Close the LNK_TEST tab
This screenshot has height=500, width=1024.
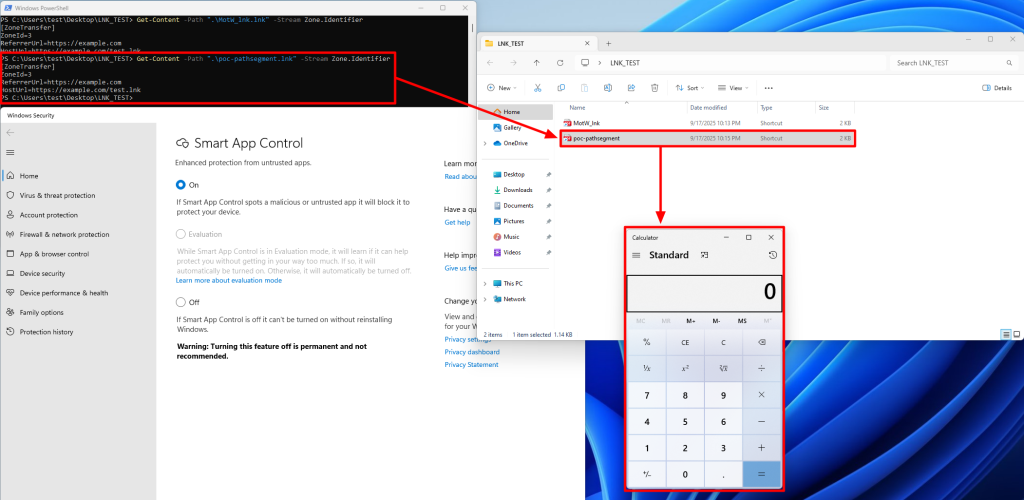coord(586,43)
